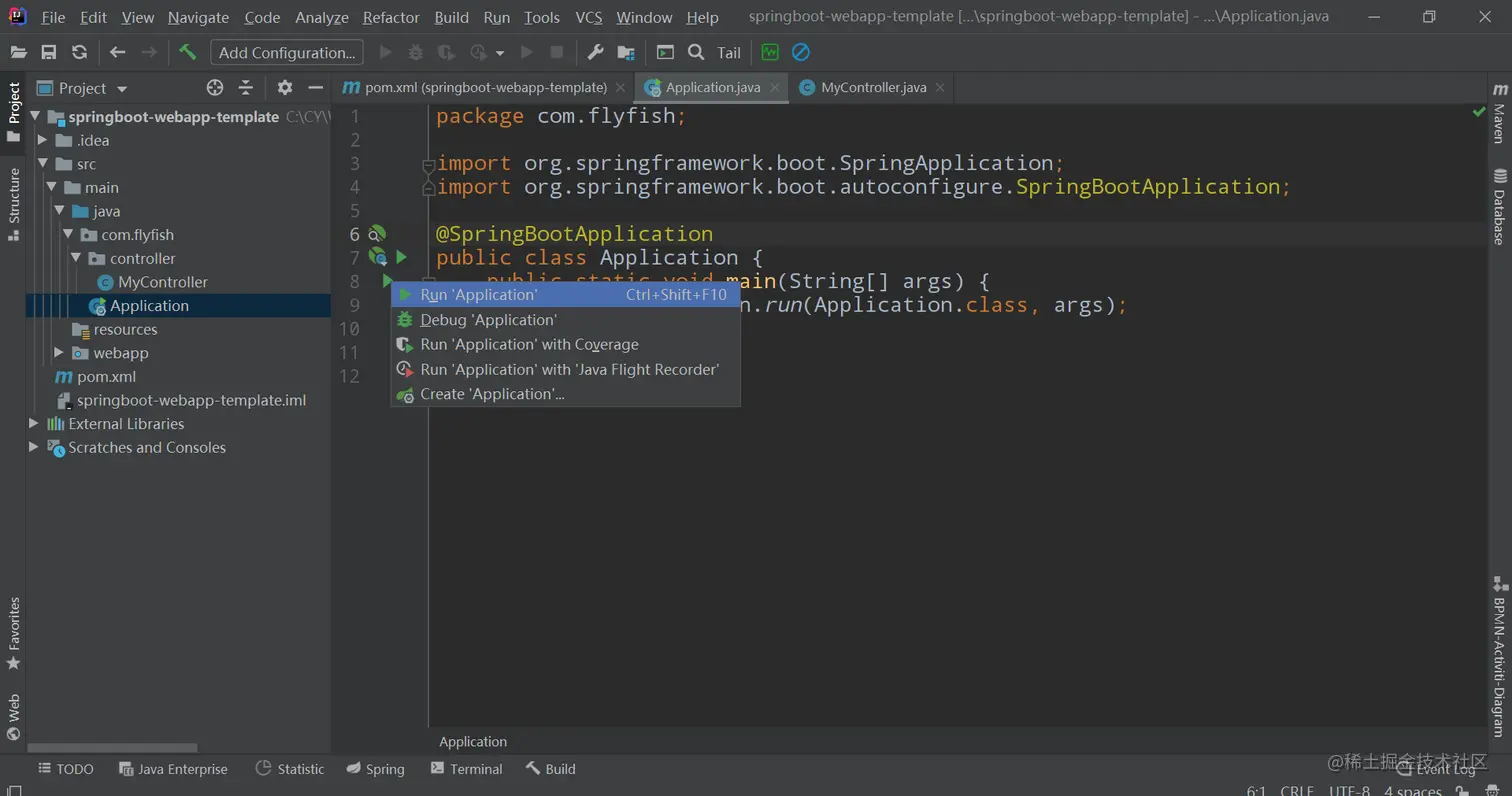This screenshot has width=1512, height=796.
Task: Open the Web tool window
Action: tap(14, 717)
